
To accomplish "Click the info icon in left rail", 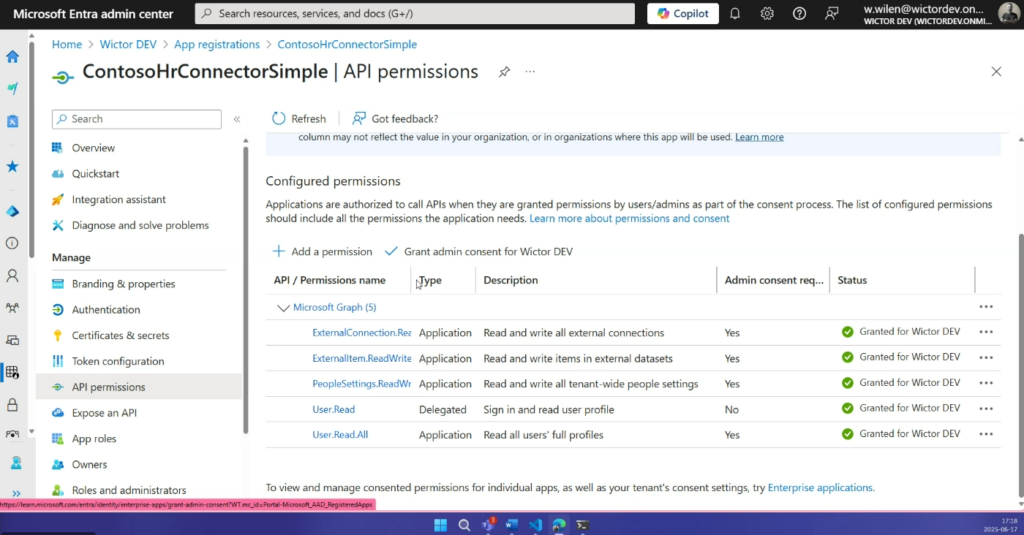I will 12,243.
